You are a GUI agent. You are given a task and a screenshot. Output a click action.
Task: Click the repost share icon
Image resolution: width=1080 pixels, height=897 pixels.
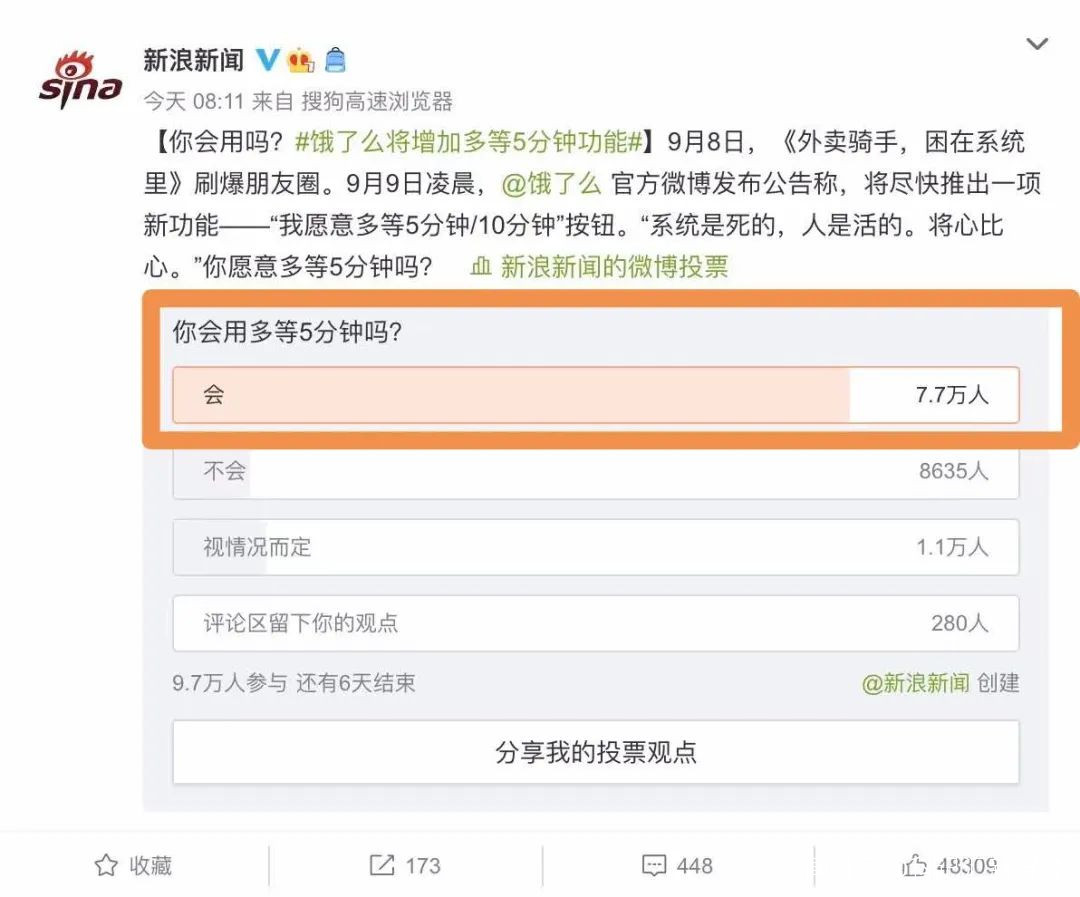click(381, 865)
